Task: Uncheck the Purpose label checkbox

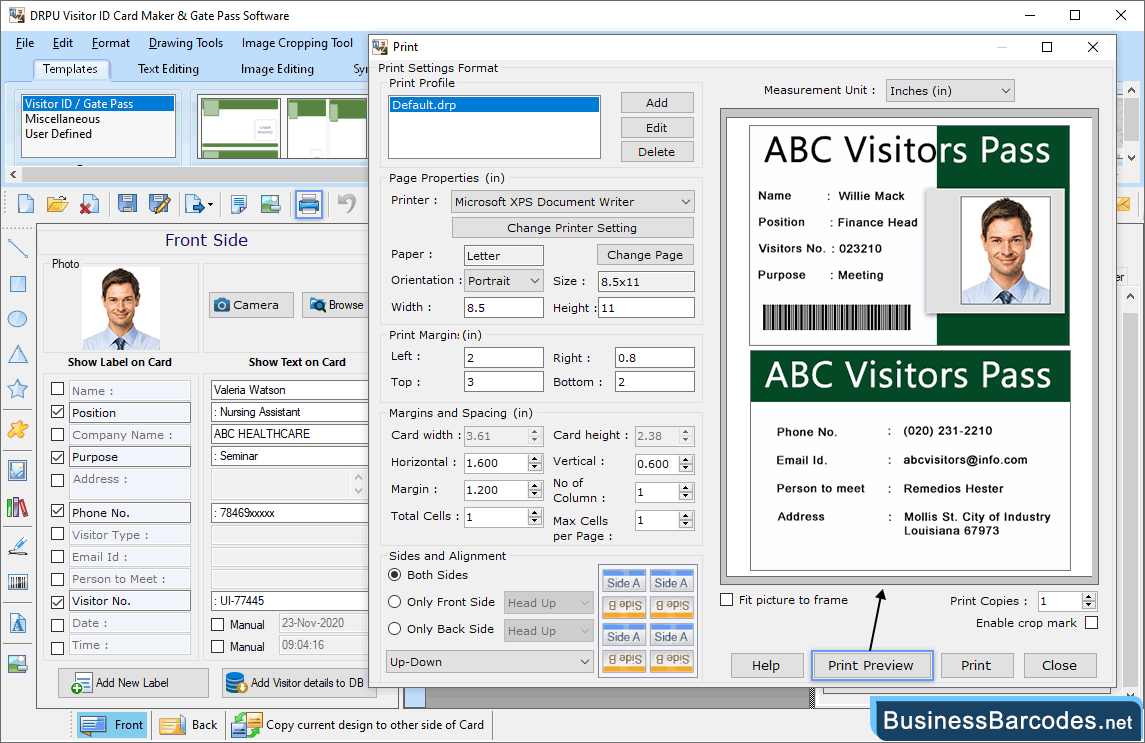Action: [58, 457]
